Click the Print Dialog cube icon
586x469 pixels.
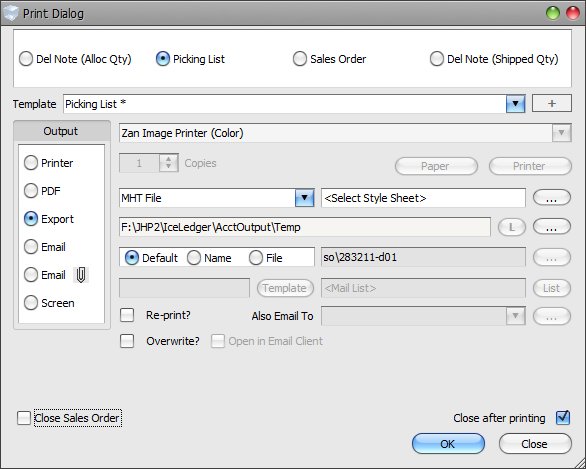(x=11, y=13)
